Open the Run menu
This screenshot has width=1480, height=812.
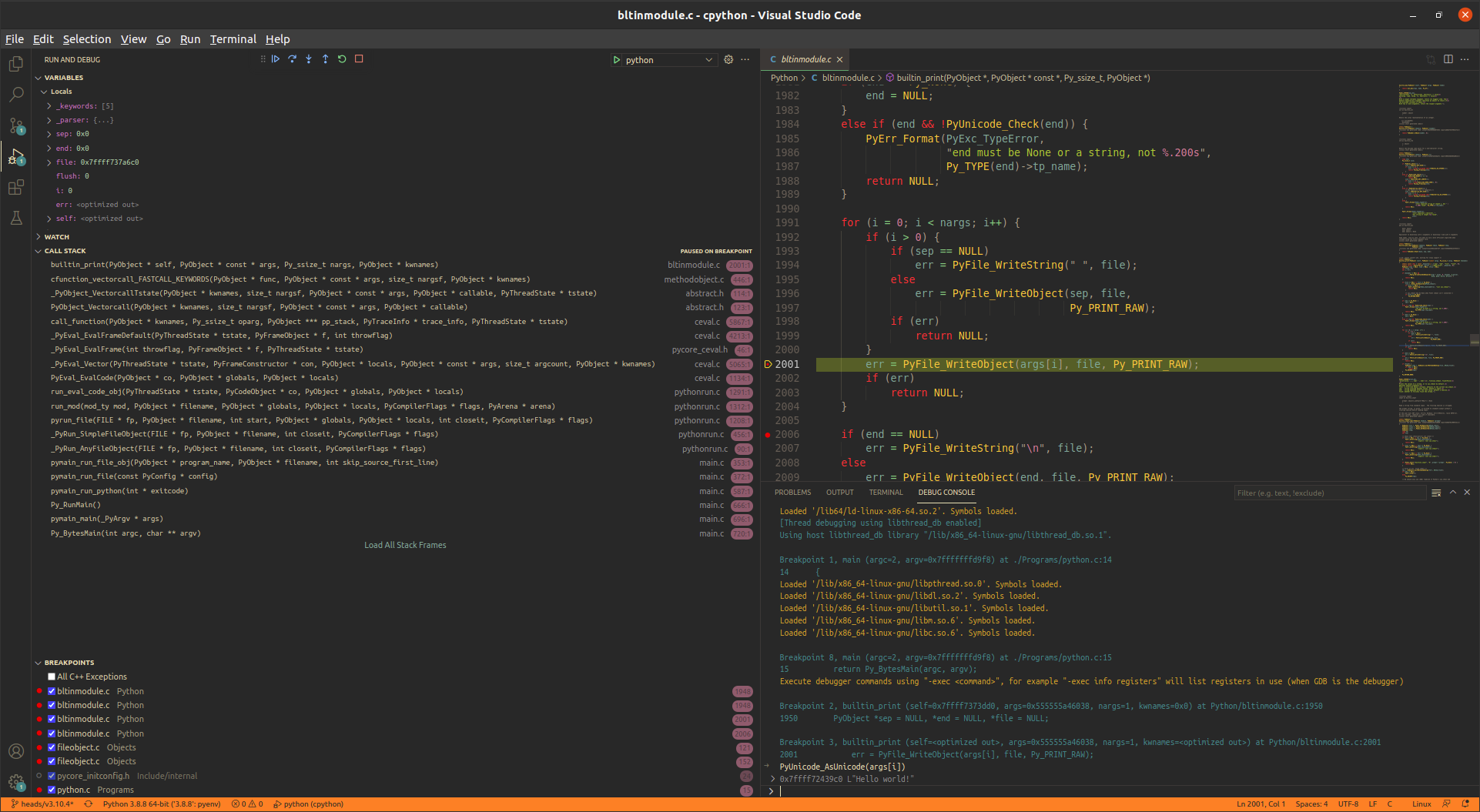pyautogui.click(x=190, y=39)
